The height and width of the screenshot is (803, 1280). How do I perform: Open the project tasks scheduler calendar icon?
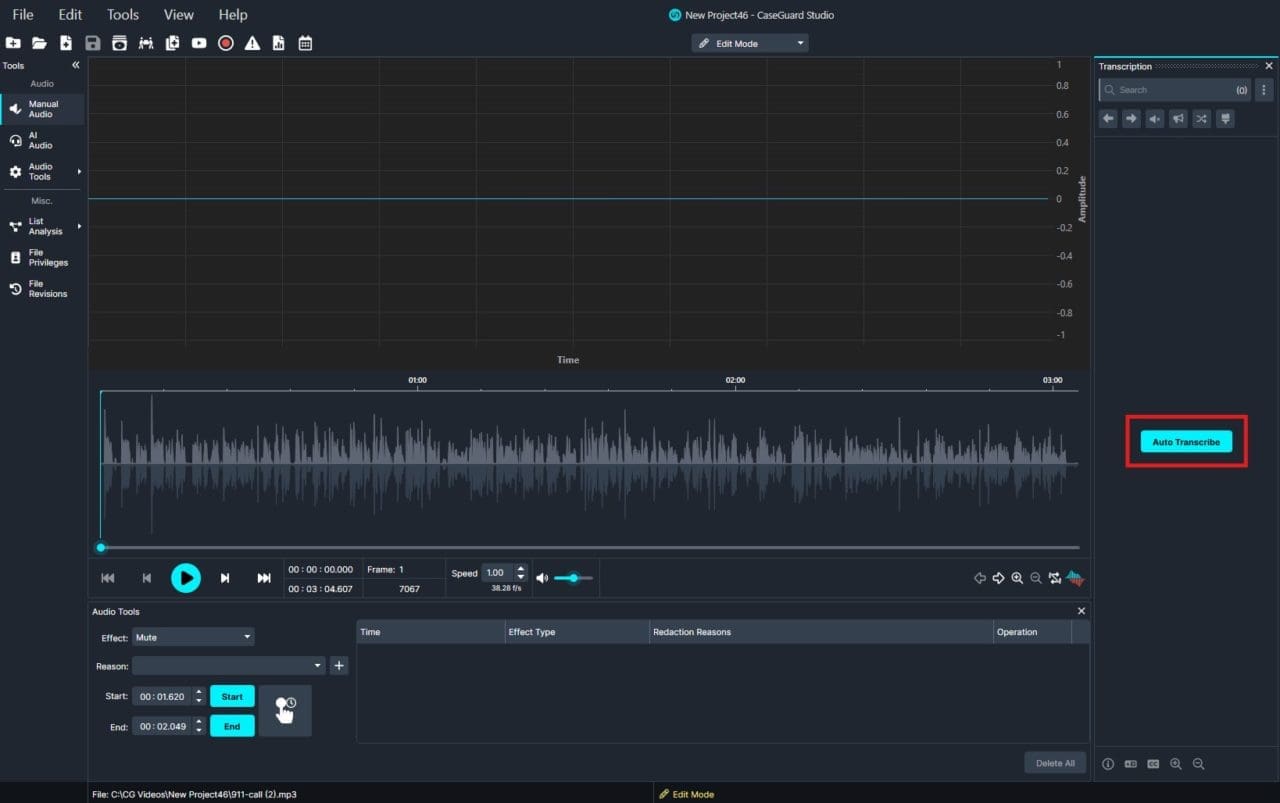[x=305, y=43]
